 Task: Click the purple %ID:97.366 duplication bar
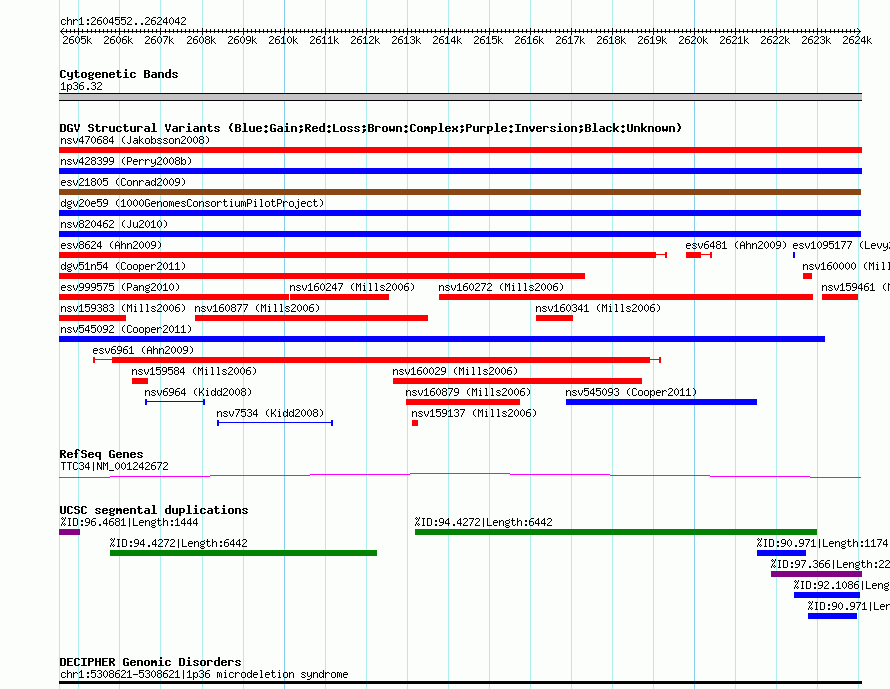(x=816, y=574)
